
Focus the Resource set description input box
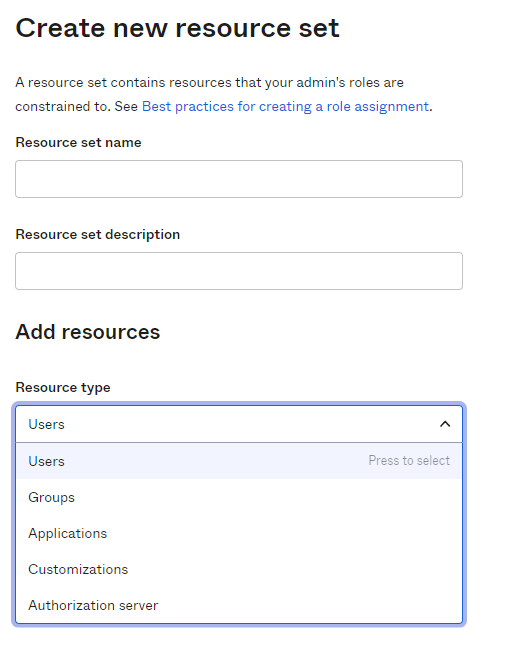(x=239, y=271)
